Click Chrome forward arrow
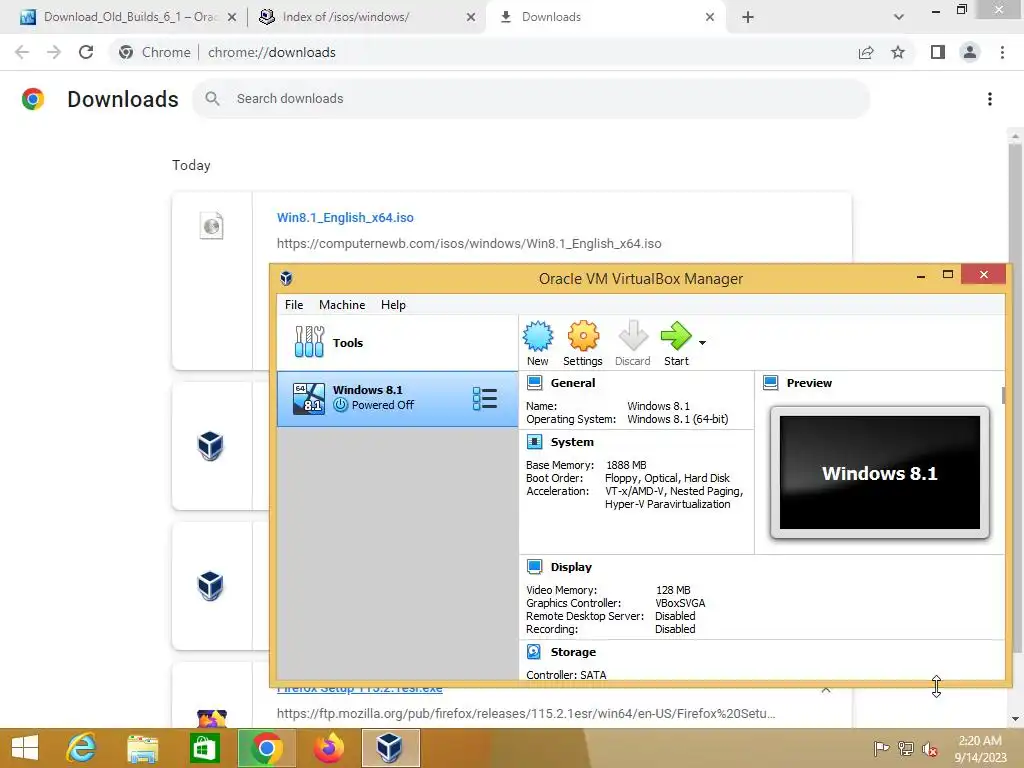 [x=54, y=52]
